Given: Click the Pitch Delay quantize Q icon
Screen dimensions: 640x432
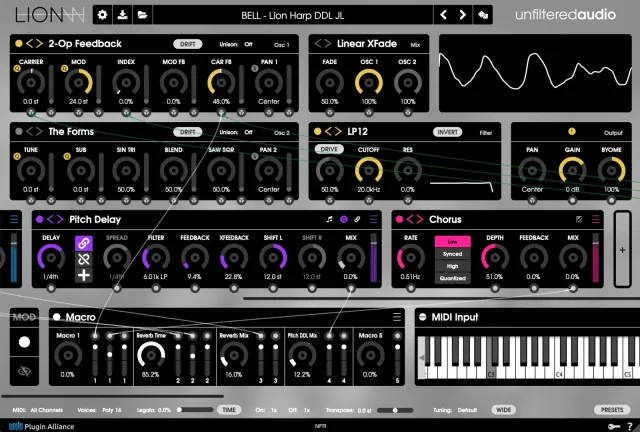Looking at the screenshot, I should pos(344,220).
